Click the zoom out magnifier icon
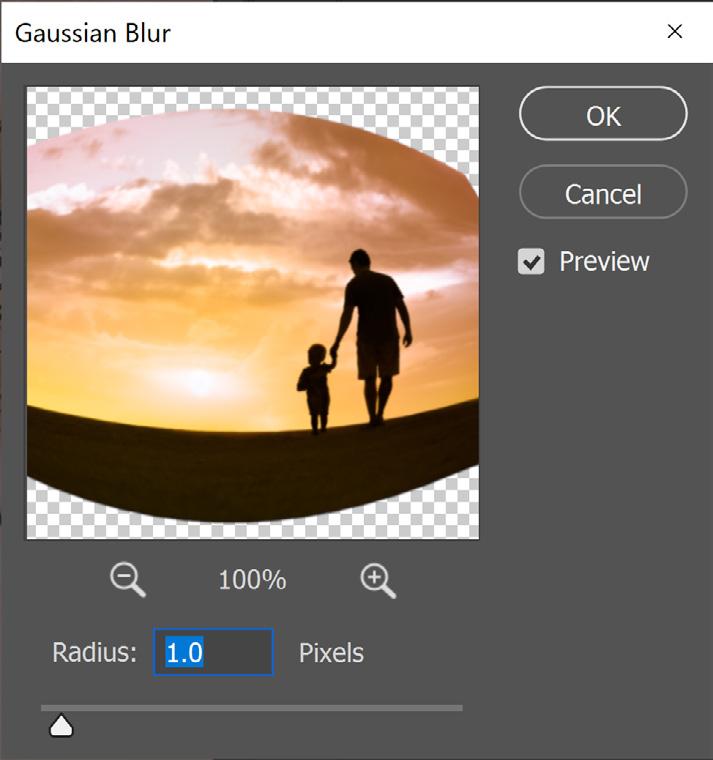The width and height of the screenshot is (713, 760). click(x=127, y=580)
